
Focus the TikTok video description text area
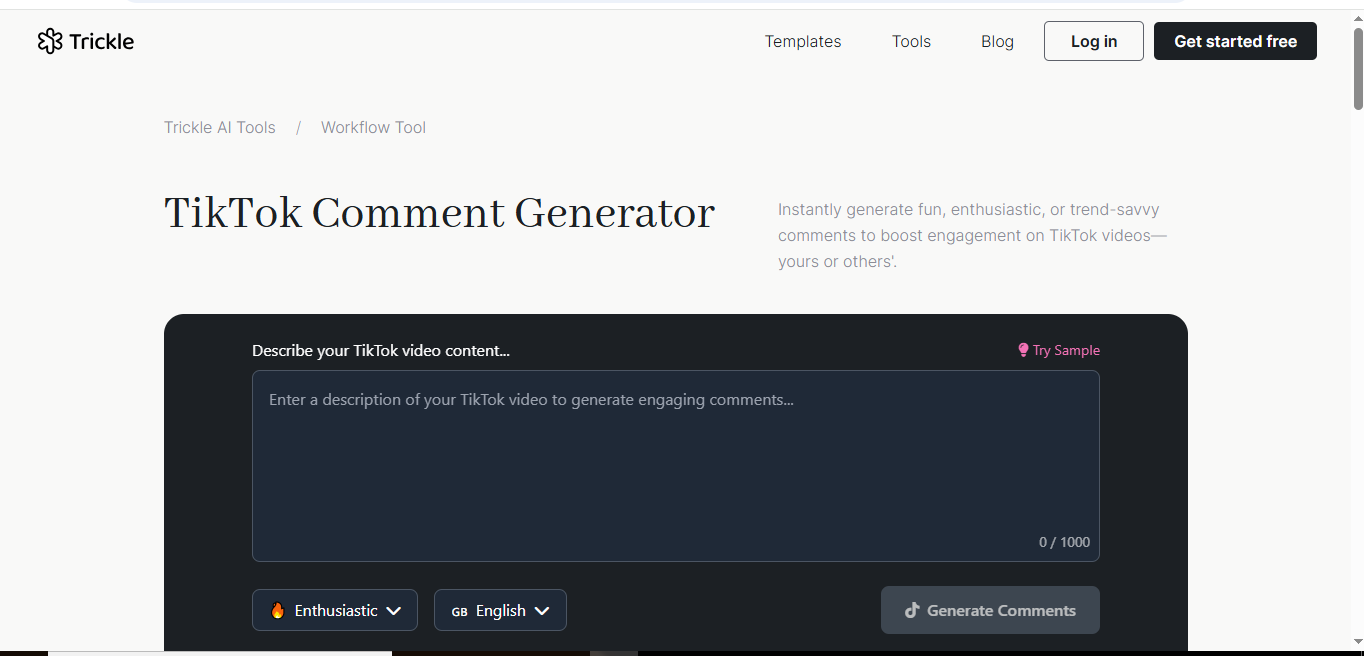675,465
